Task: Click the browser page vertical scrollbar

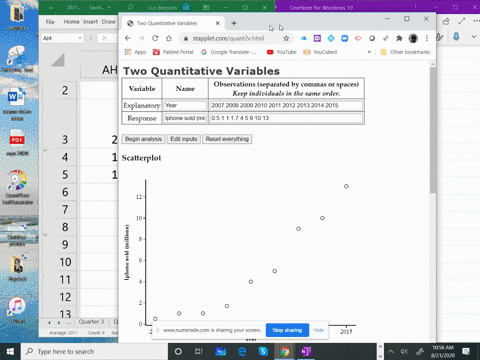Action: 433,130
